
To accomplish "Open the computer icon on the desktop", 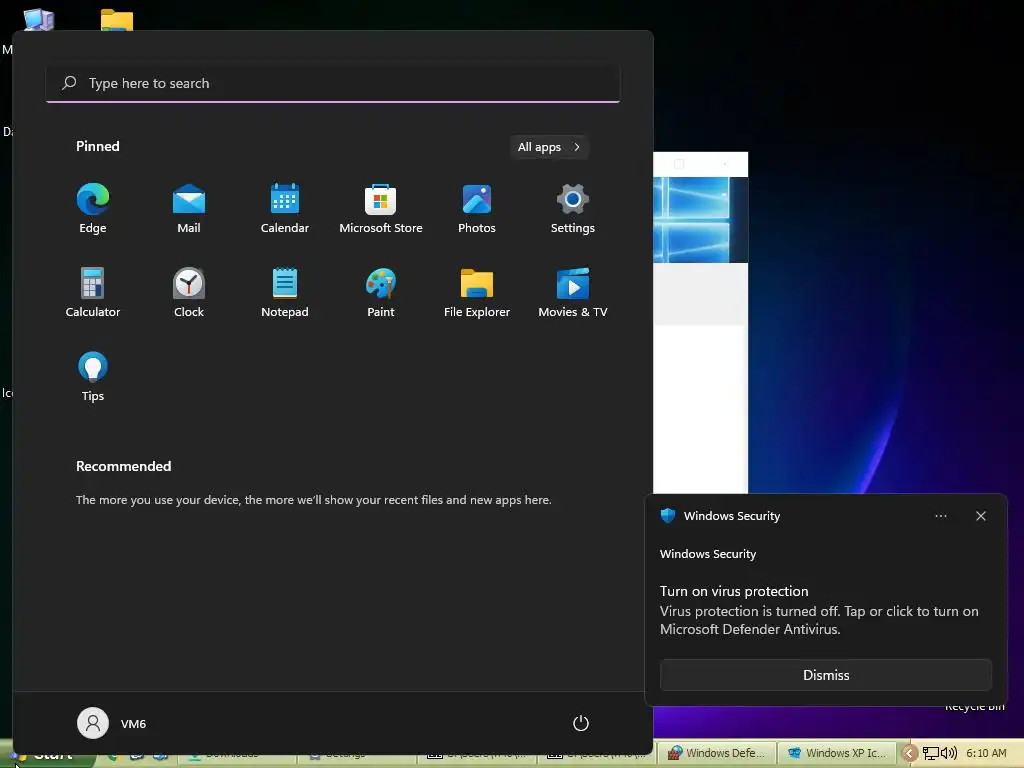I will click(39, 19).
